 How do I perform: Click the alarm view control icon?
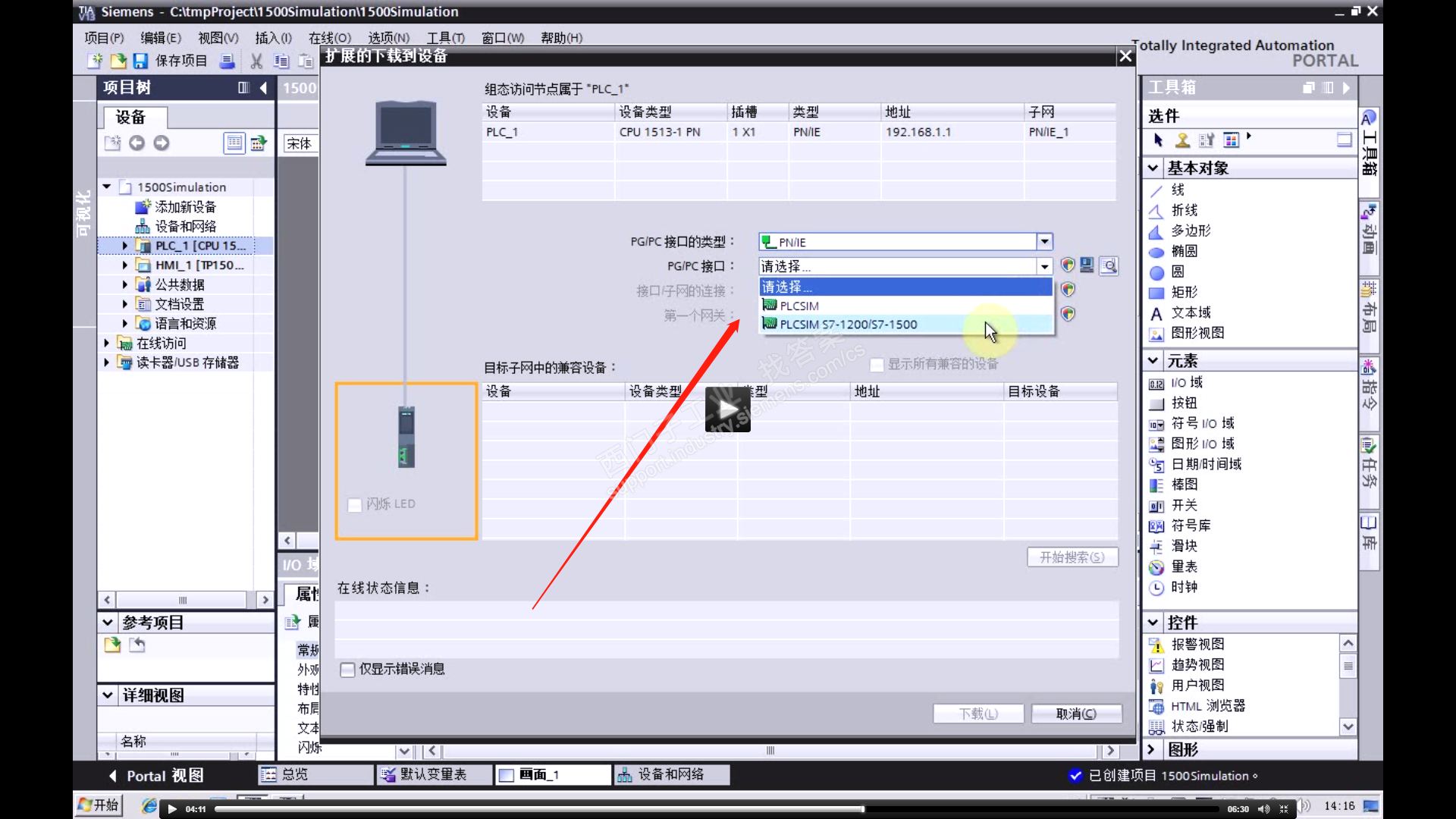1156,645
